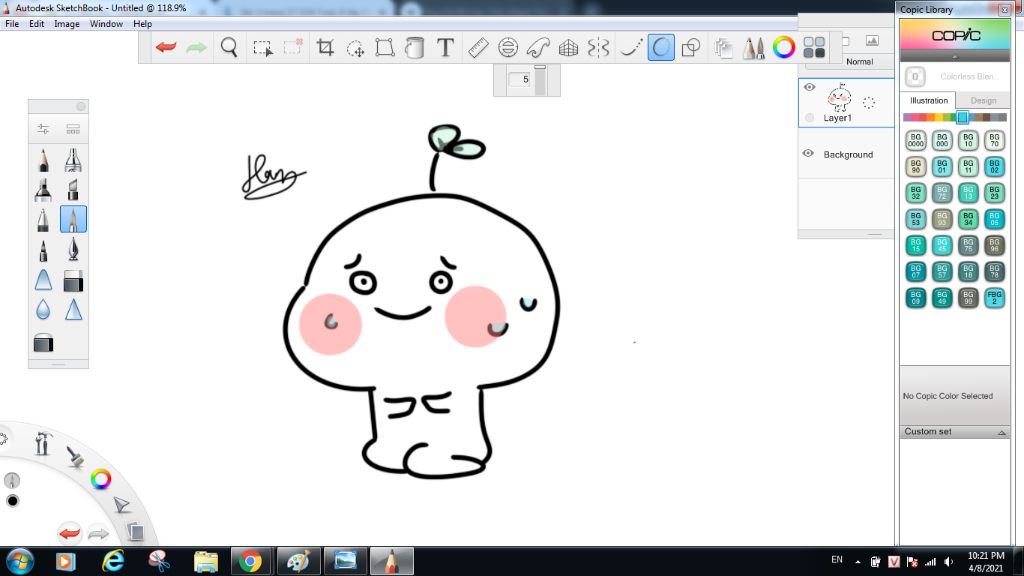
Task: Select the Fountain ink pen brush
Action: [x=73, y=249]
